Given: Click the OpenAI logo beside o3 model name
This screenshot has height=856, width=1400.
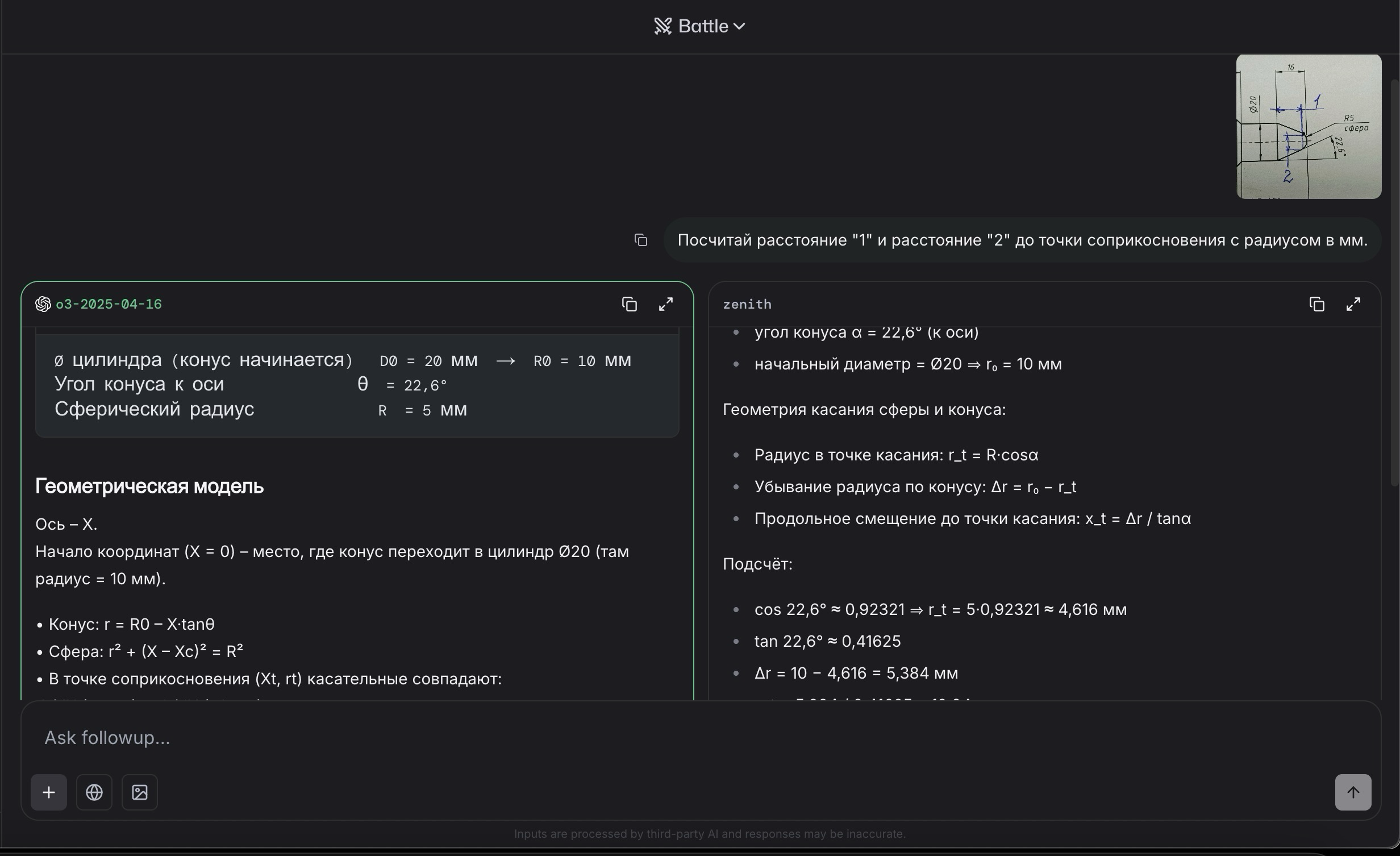Looking at the screenshot, I should tap(43, 305).
